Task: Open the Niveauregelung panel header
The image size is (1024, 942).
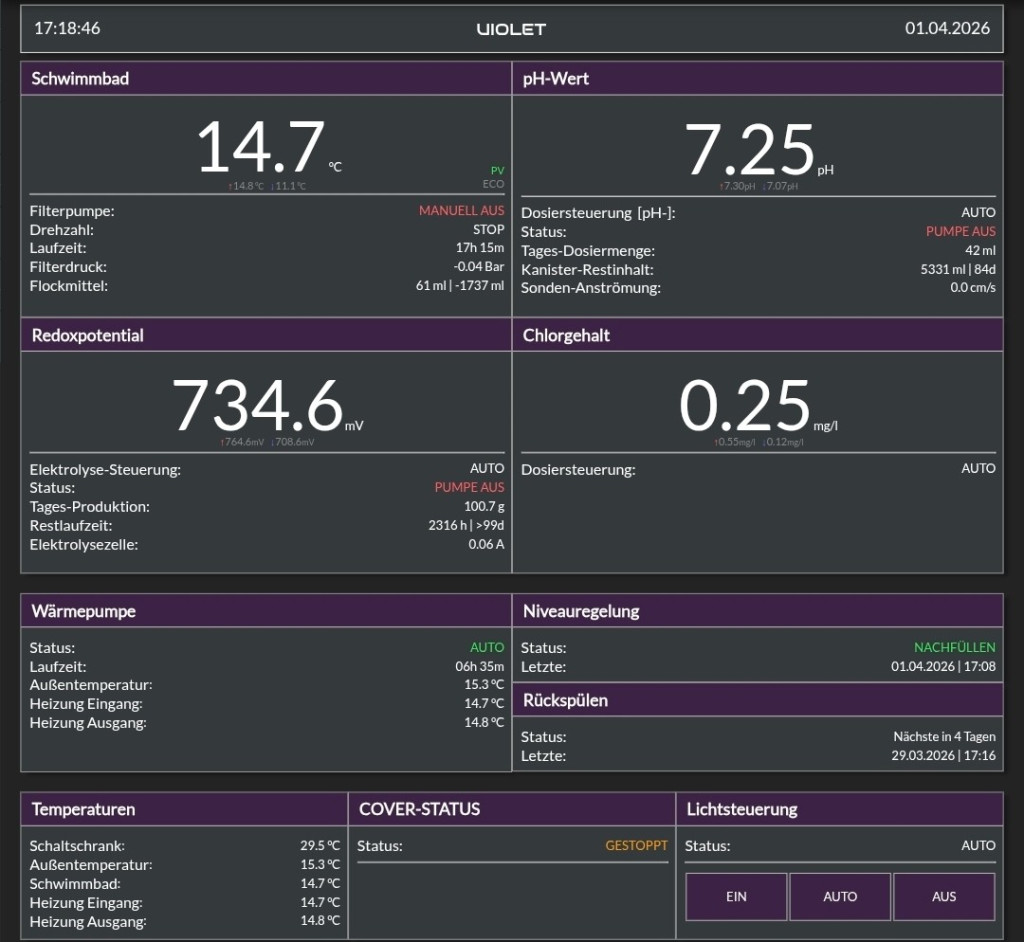Action: click(758, 611)
